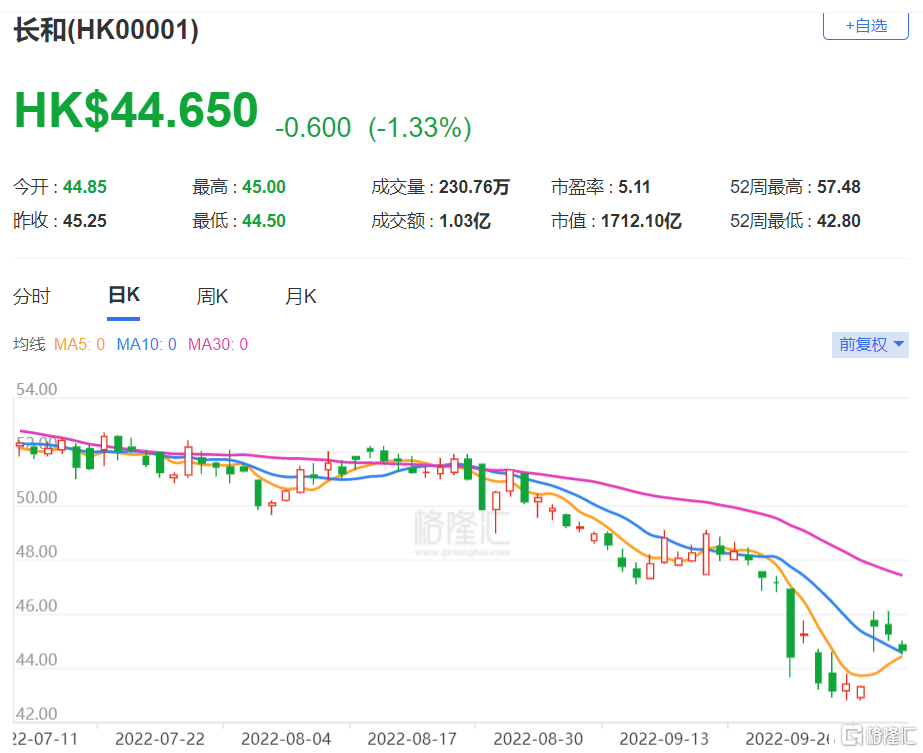Click the 均线 moving average label
Viewport: 923px width, 753px height.
tap(29, 344)
